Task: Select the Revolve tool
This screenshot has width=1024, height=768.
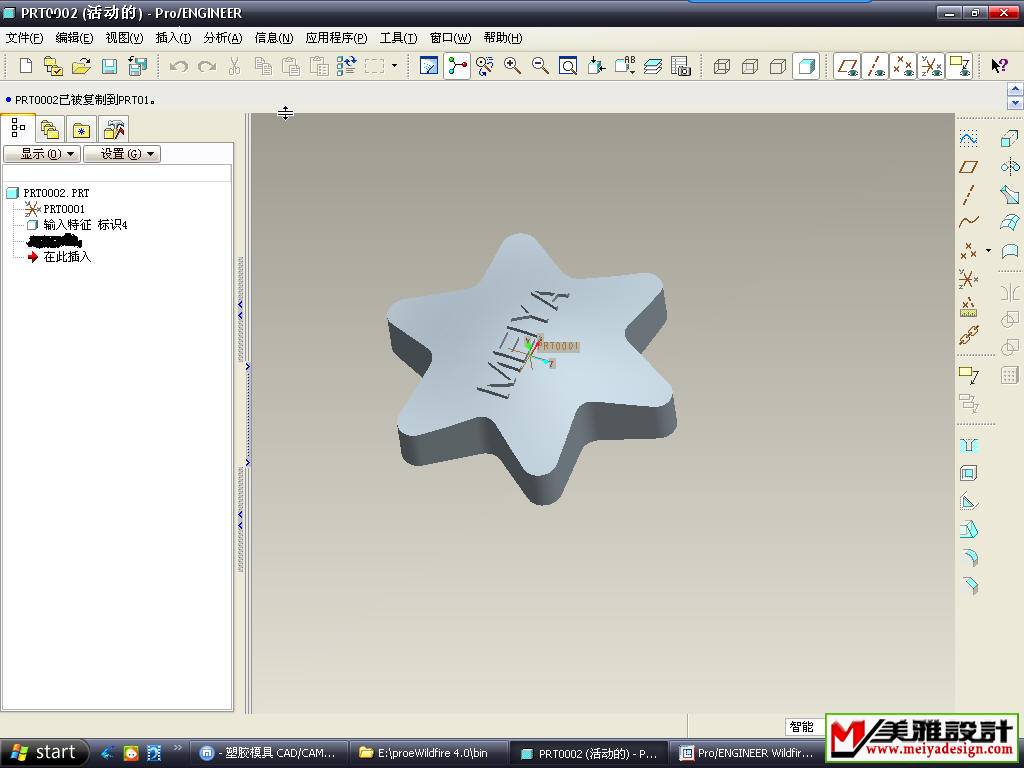Action: point(1010,167)
